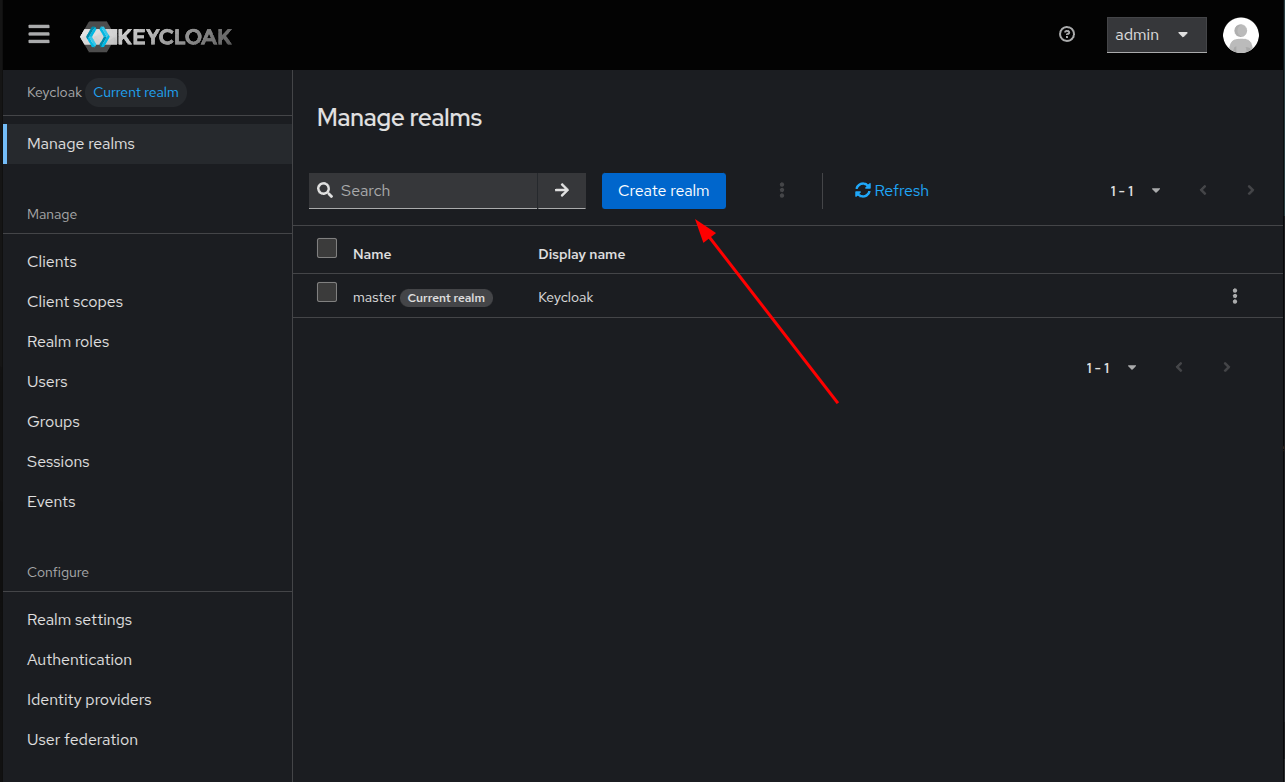Toggle the hamburger sidebar menu
Screen dimensions: 1285x782
pos(39,35)
